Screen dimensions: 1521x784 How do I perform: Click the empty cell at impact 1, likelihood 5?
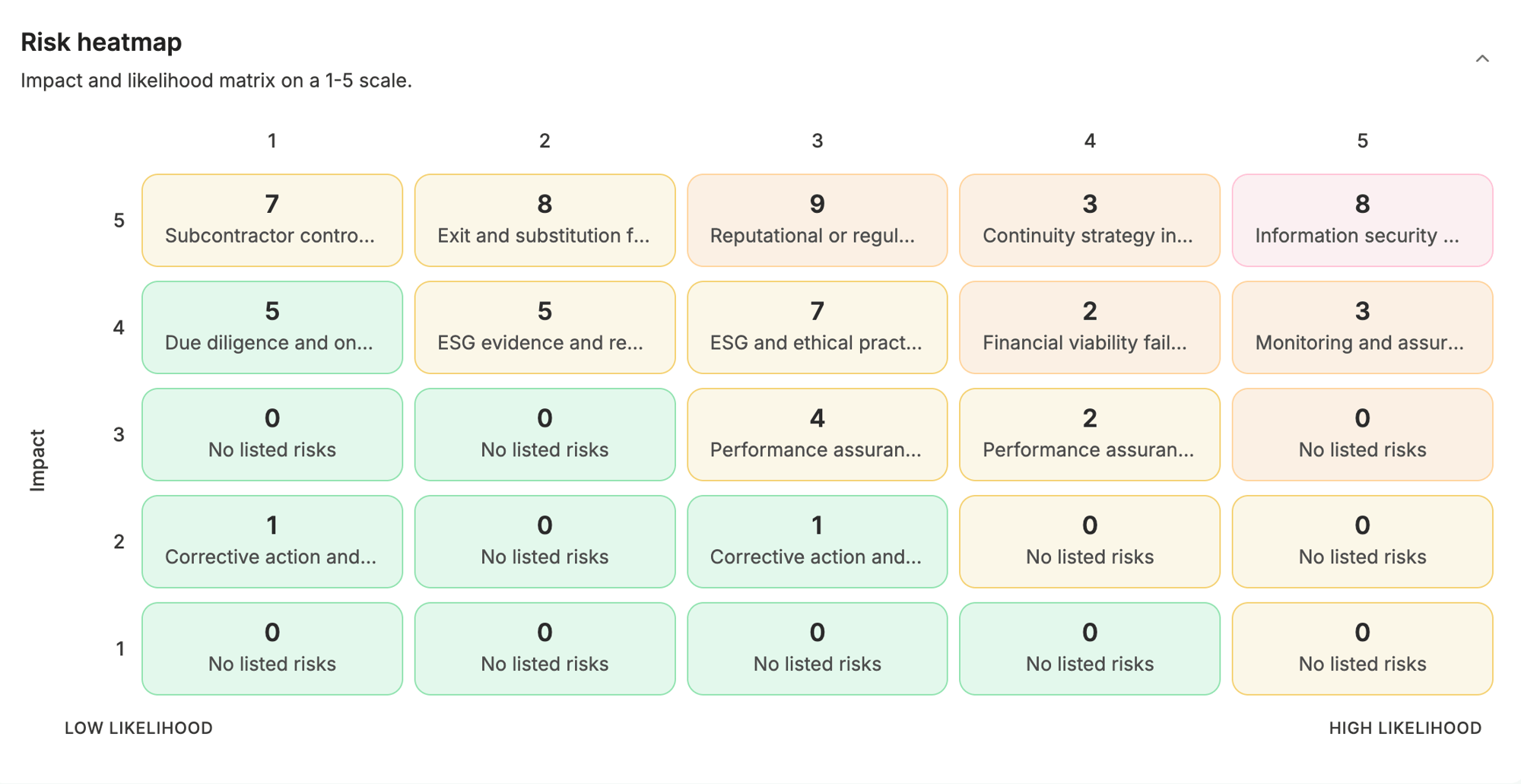coord(1362,649)
